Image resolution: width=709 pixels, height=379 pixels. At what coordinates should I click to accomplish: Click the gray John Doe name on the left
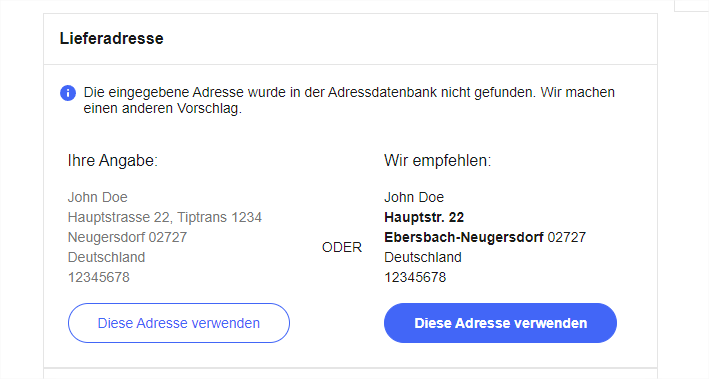(98, 198)
